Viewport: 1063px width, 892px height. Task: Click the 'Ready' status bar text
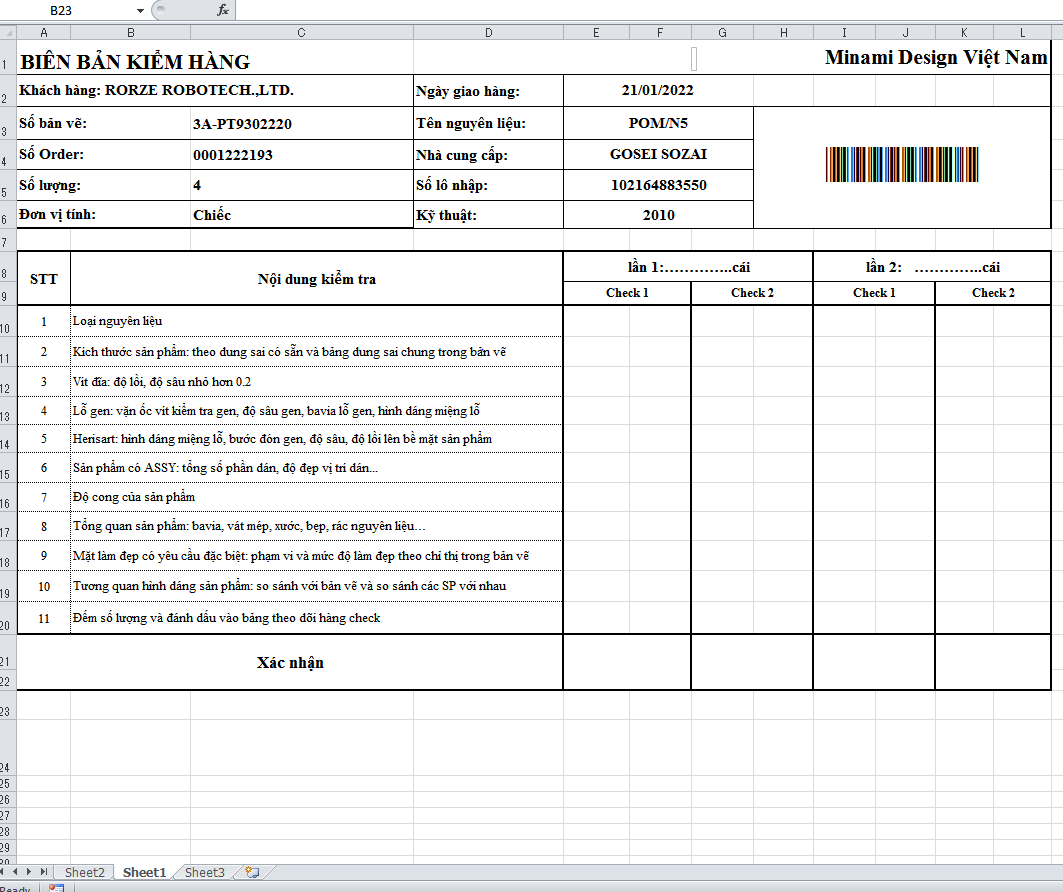tap(15, 888)
